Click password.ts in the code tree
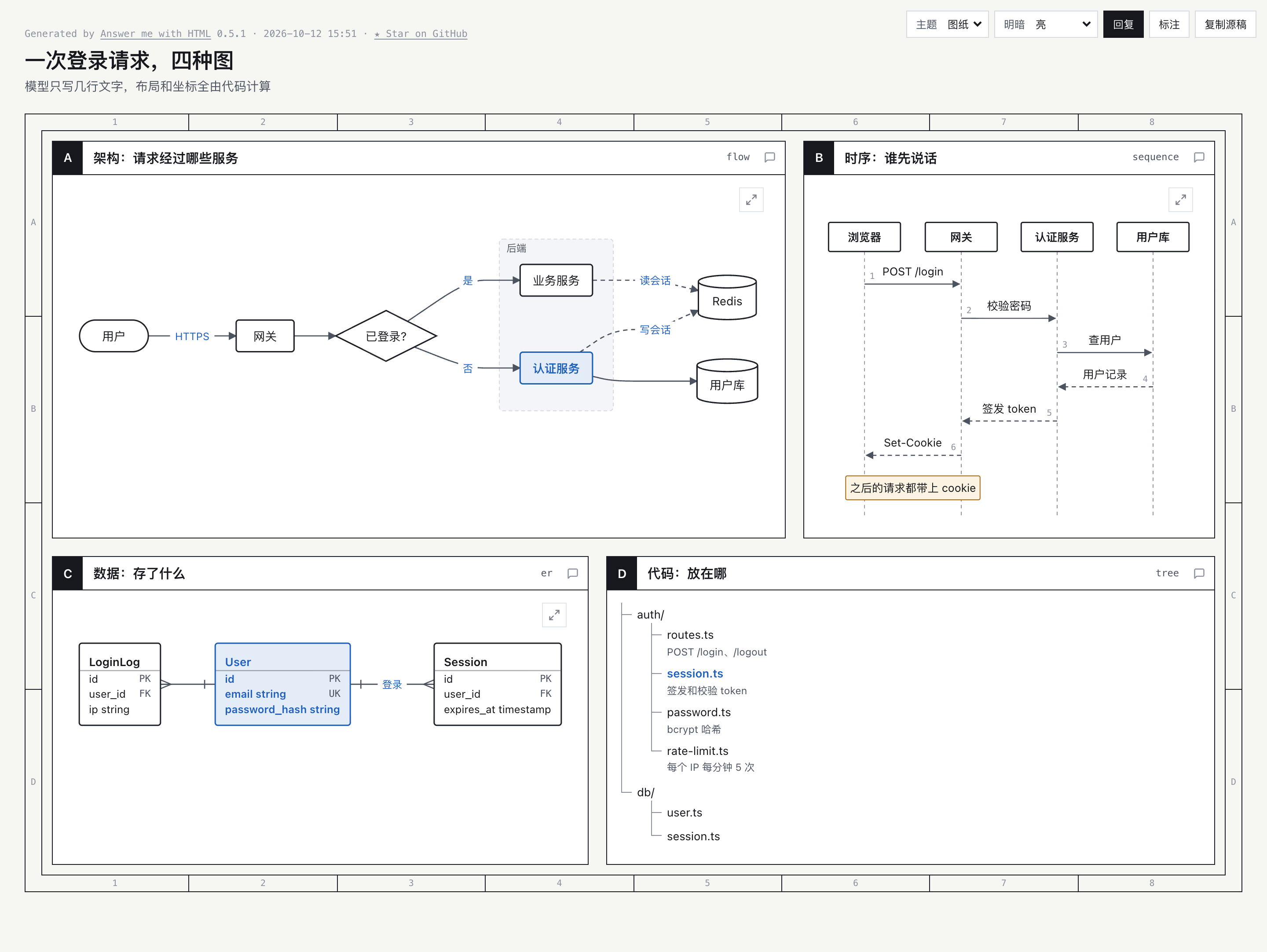The width and height of the screenshot is (1267, 952). pyautogui.click(x=699, y=712)
